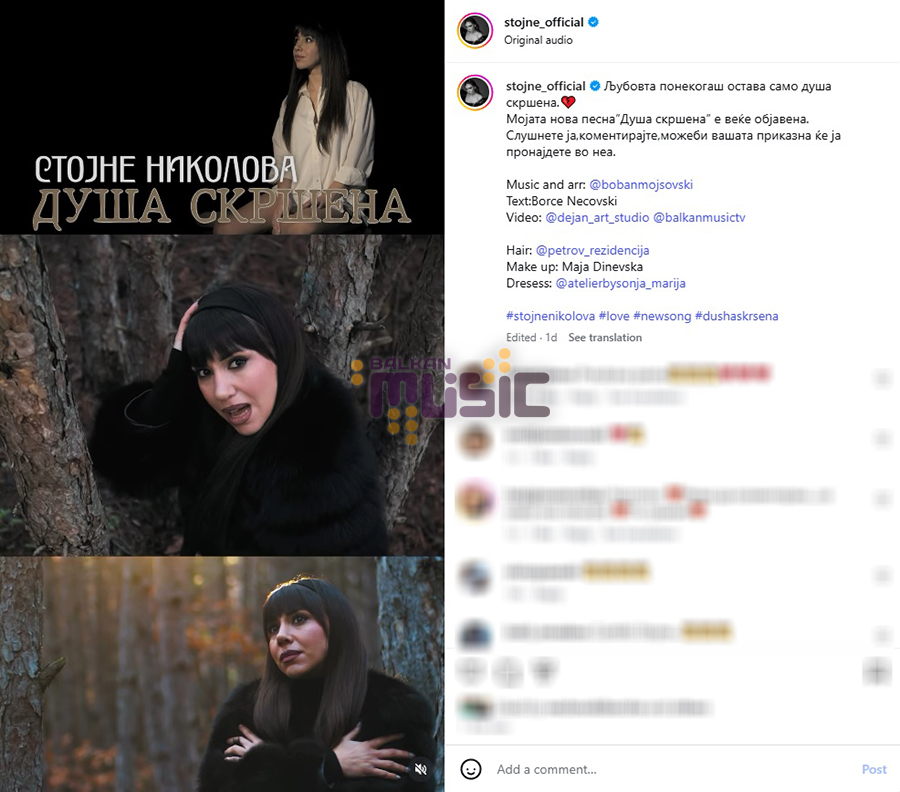900x792 pixels.
Task: Unmute the video with the speaker icon
Action: click(421, 769)
